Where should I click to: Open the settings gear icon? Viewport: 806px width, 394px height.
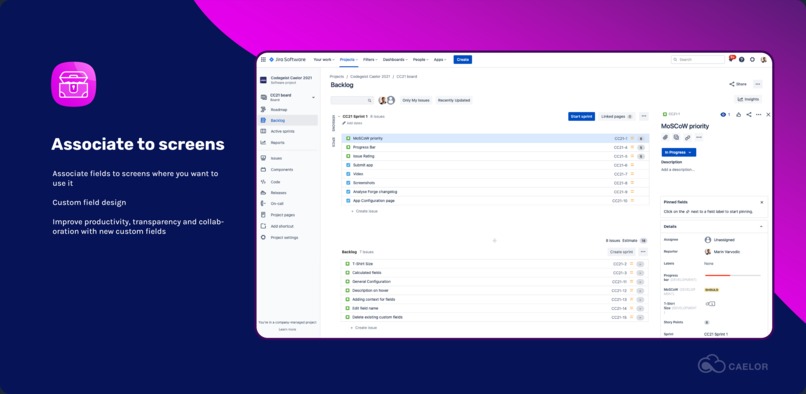[753, 60]
